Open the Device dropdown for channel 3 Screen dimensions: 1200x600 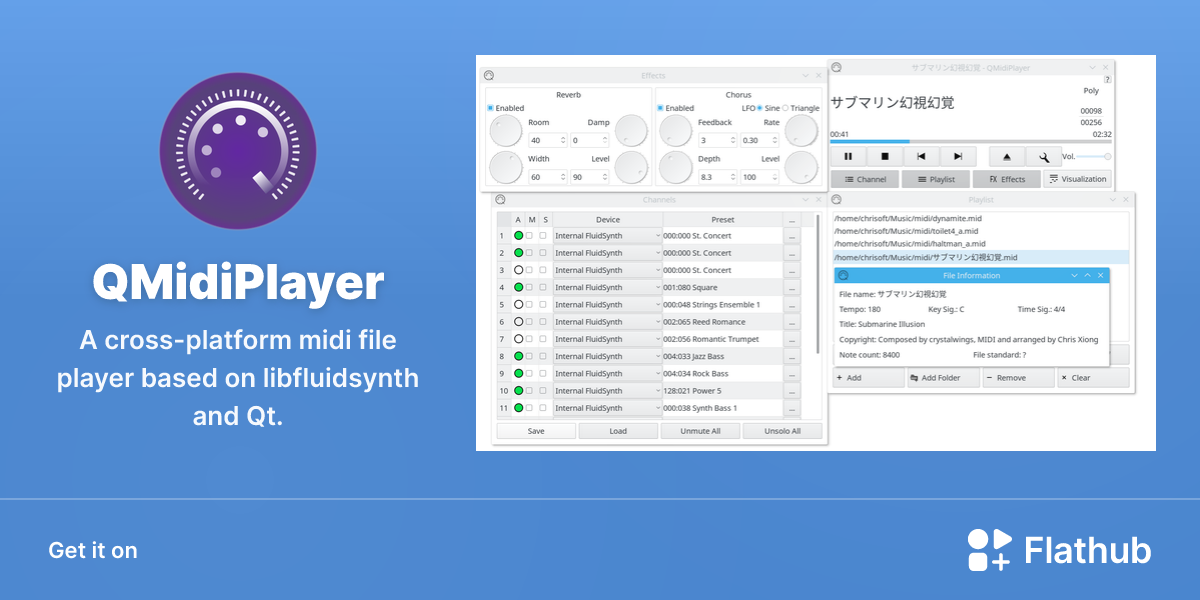click(x=607, y=270)
